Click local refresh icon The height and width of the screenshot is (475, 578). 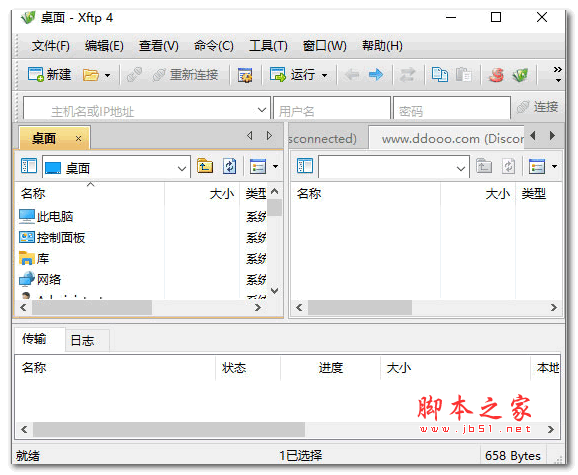[229, 166]
